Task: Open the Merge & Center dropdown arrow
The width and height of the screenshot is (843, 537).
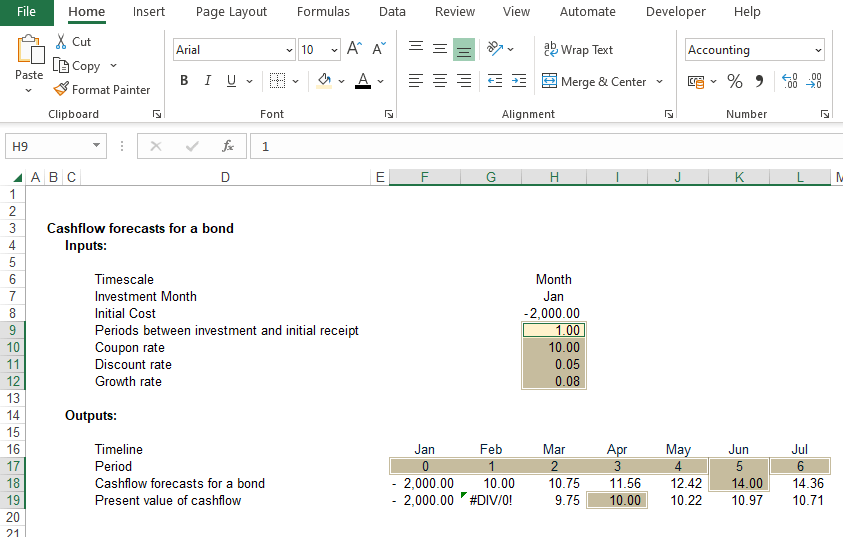Action: [x=660, y=82]
